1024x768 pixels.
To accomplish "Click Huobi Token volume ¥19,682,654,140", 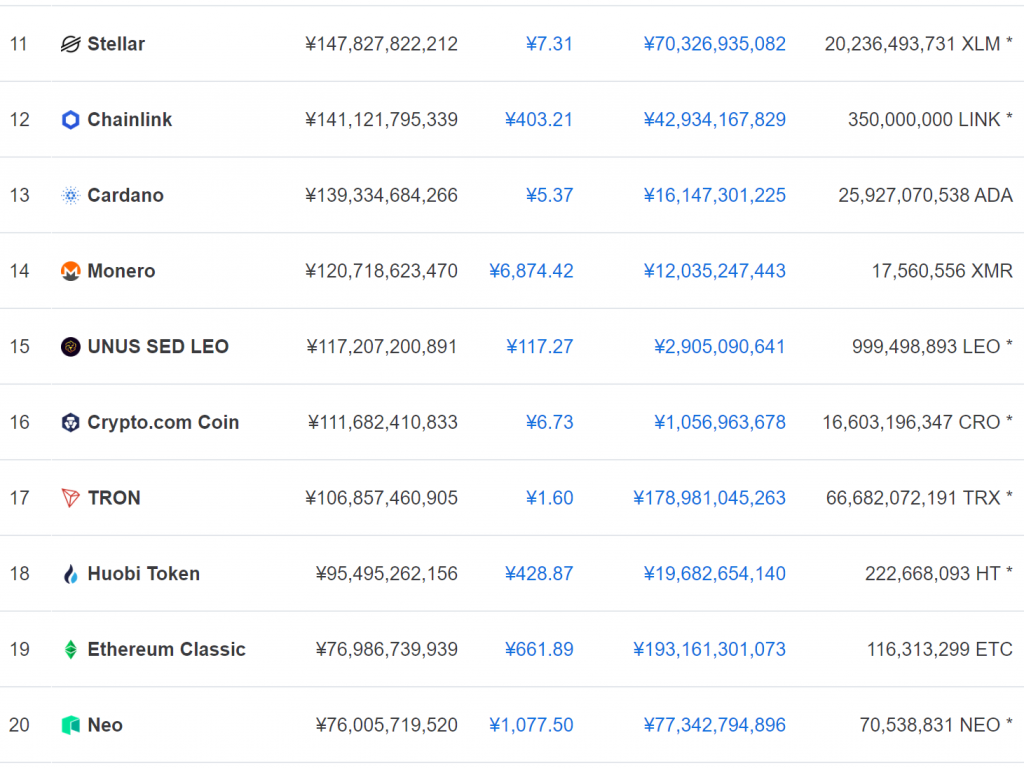I will tap(714, 574).
